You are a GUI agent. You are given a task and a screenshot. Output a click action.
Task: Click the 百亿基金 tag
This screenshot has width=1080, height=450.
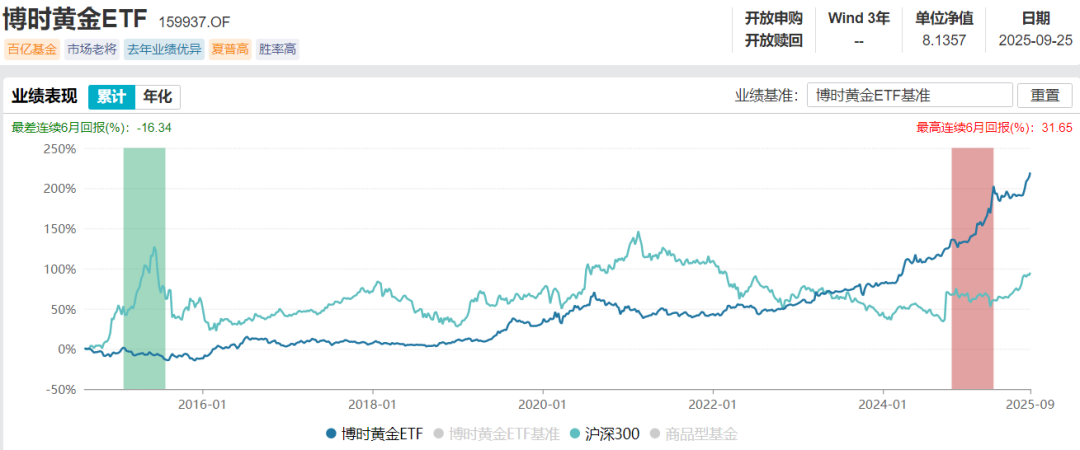point(32,50)
